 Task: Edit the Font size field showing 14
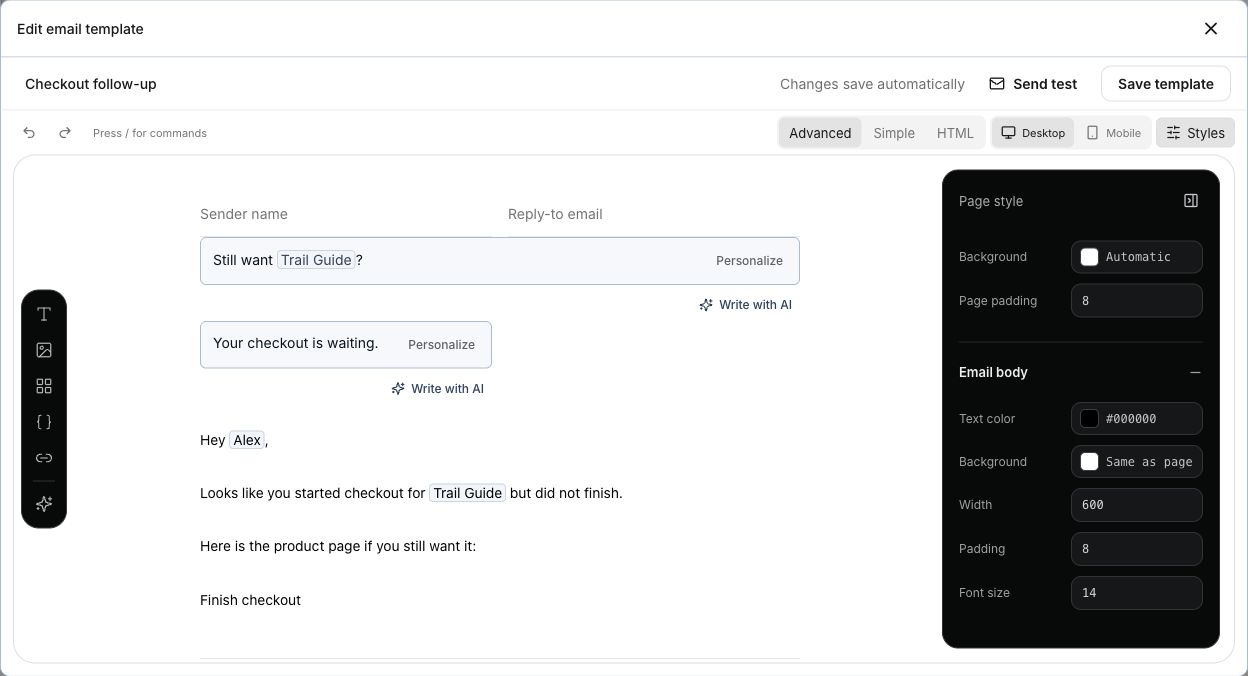[1136, 593]
